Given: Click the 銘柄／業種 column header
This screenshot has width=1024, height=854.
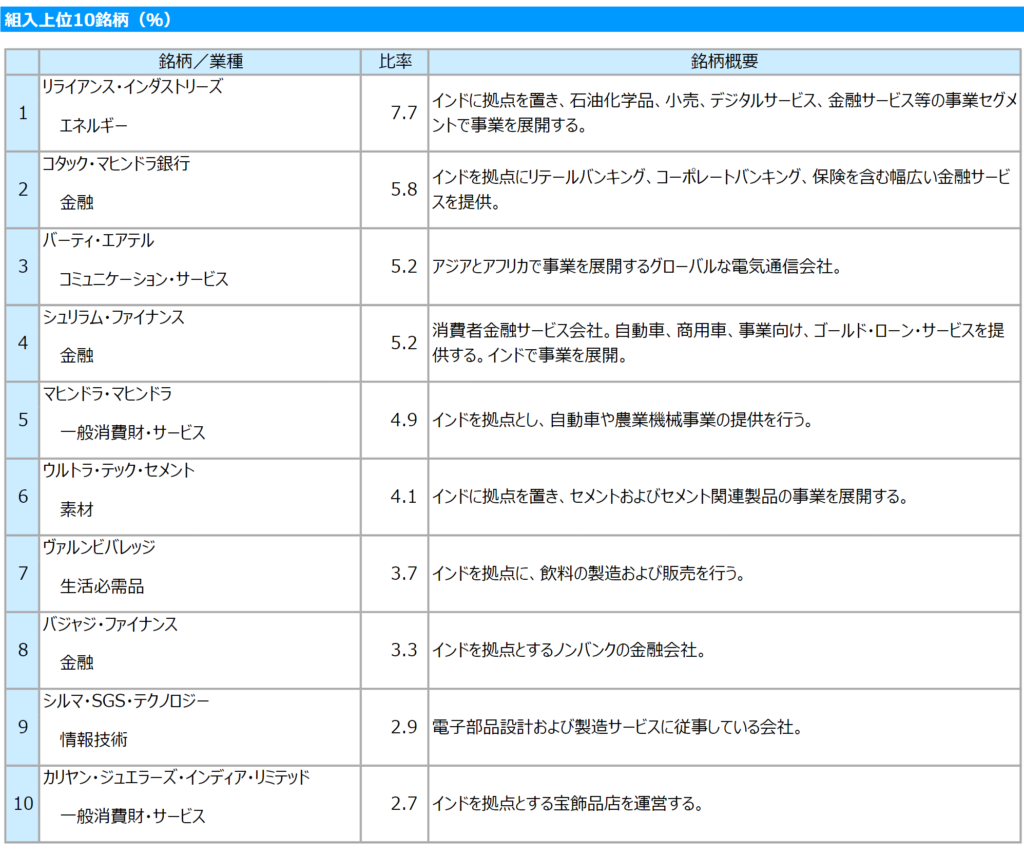Looking at the screenshot, I should tap(200, 61).
